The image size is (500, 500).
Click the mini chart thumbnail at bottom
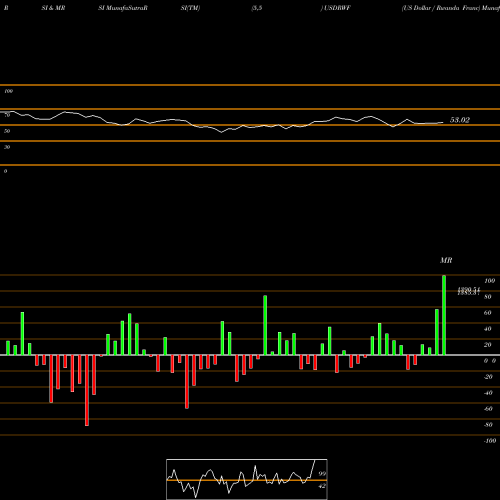[x=247, y=479]
